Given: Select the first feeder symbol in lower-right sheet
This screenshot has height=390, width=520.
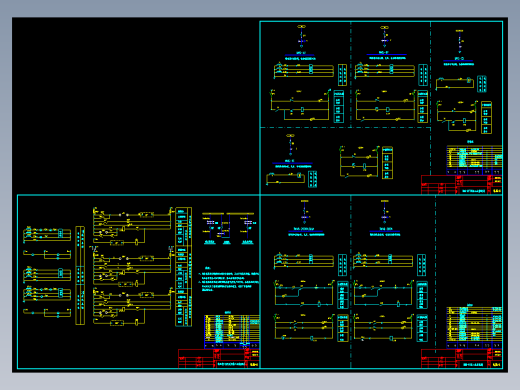Looking at the screenshot, I should click(304, 212).
